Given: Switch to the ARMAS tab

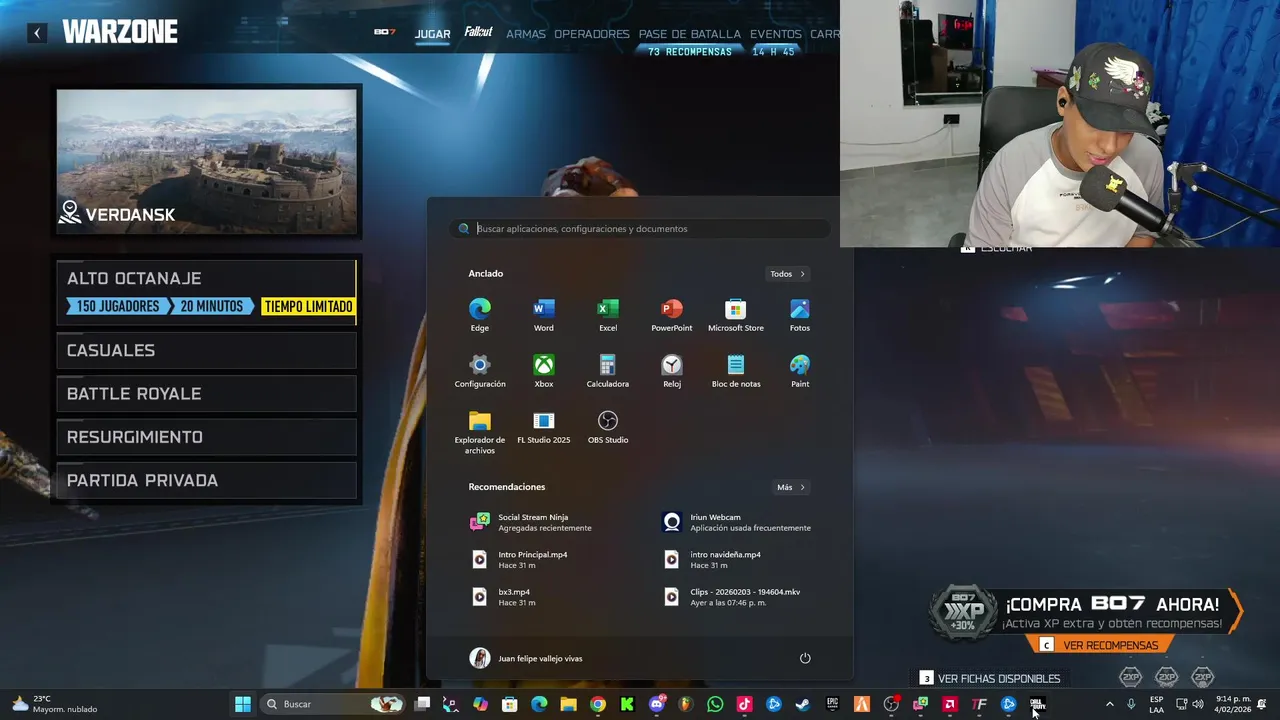Looking at the screenshot, I should pos(526,34).
